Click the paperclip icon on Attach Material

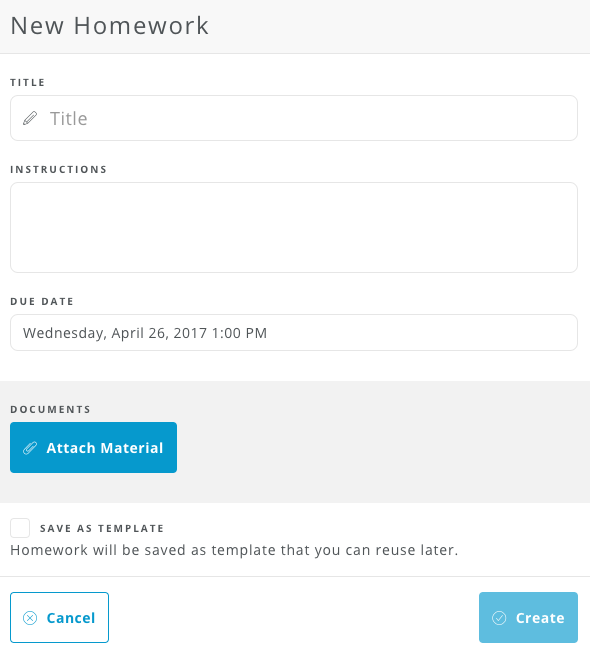coord(30,448)
